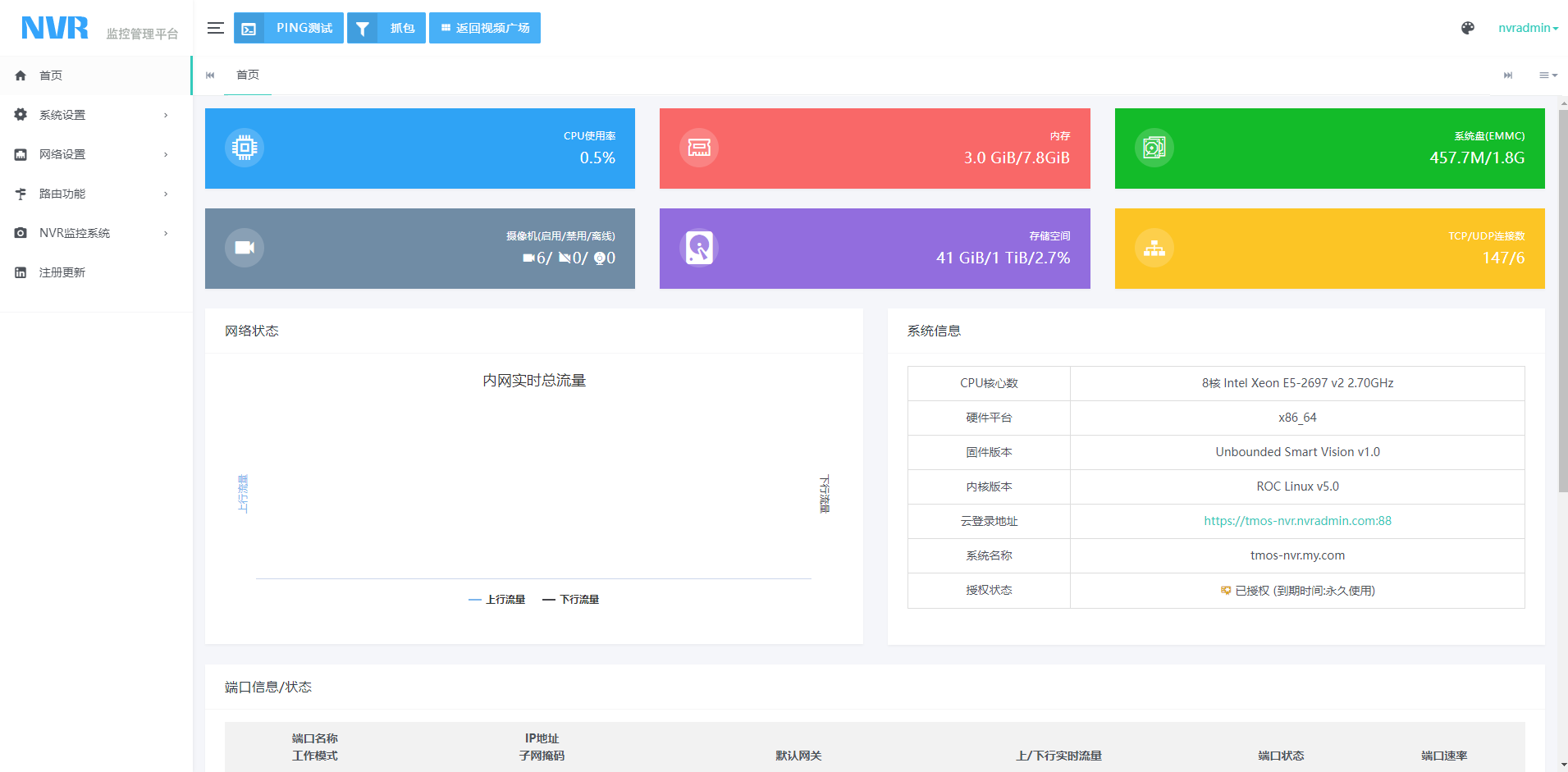Click the PING测试 button
1568x772 pixels.
click(x=289, y=28)
